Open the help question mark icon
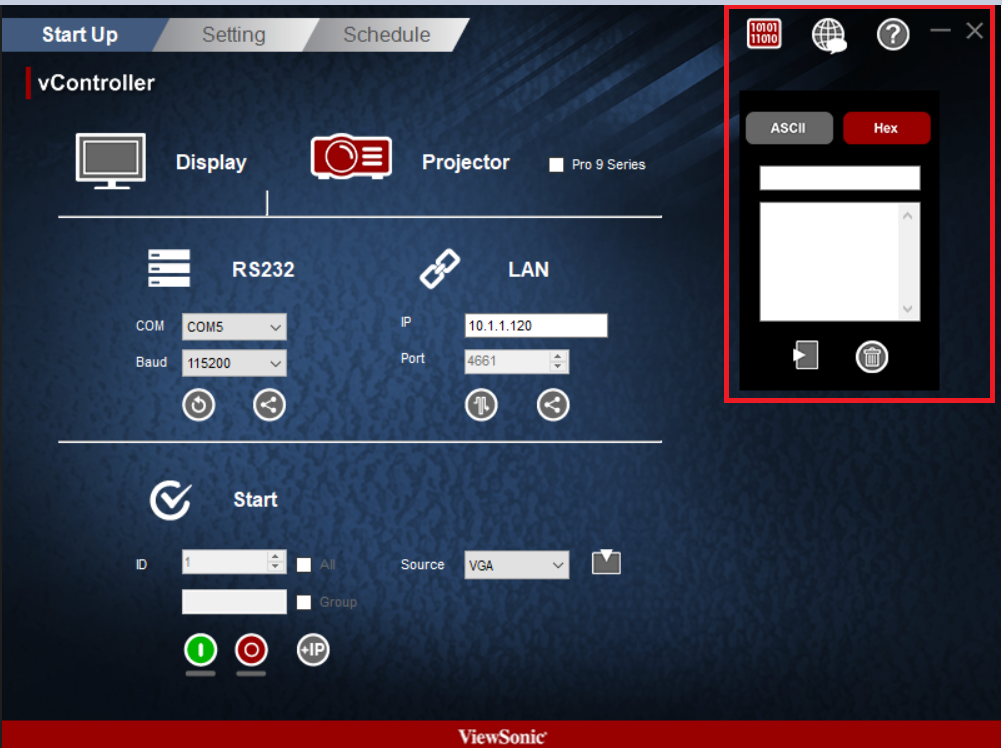This screenshot has width=1002, height=748. 893,34
